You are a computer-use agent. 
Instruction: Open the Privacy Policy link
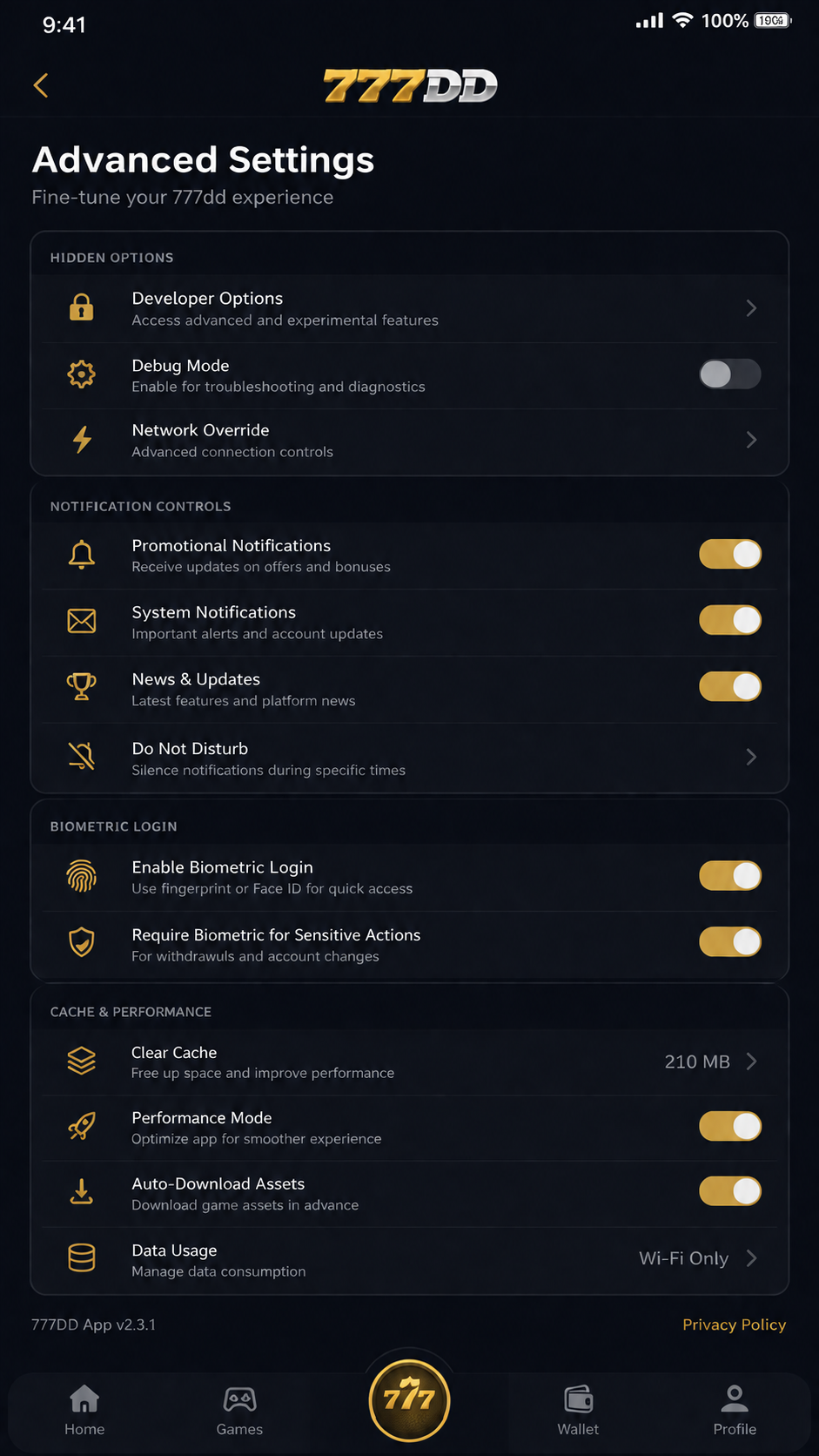coord(734,1325)
